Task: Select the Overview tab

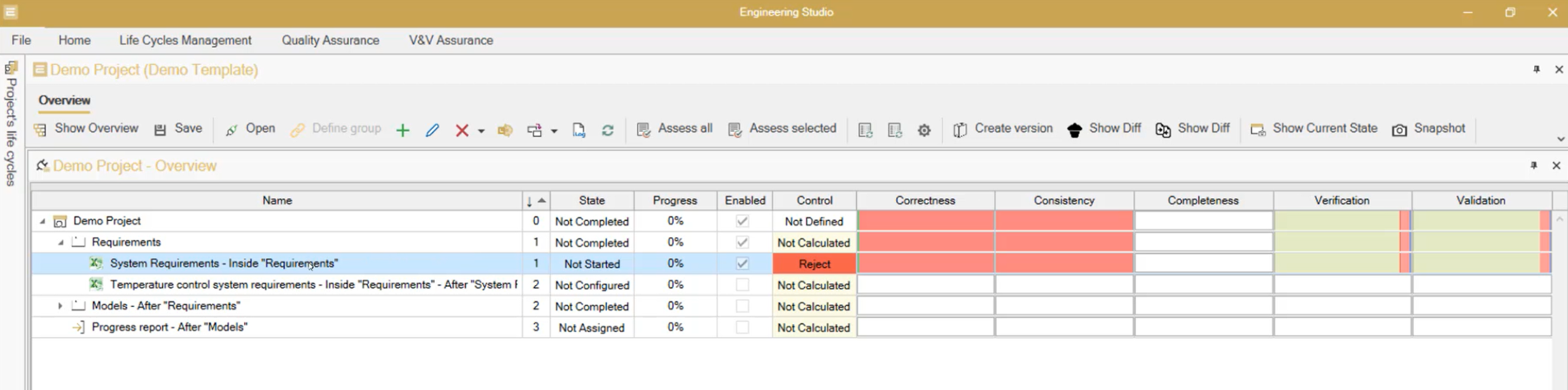Action: [64, 101]
